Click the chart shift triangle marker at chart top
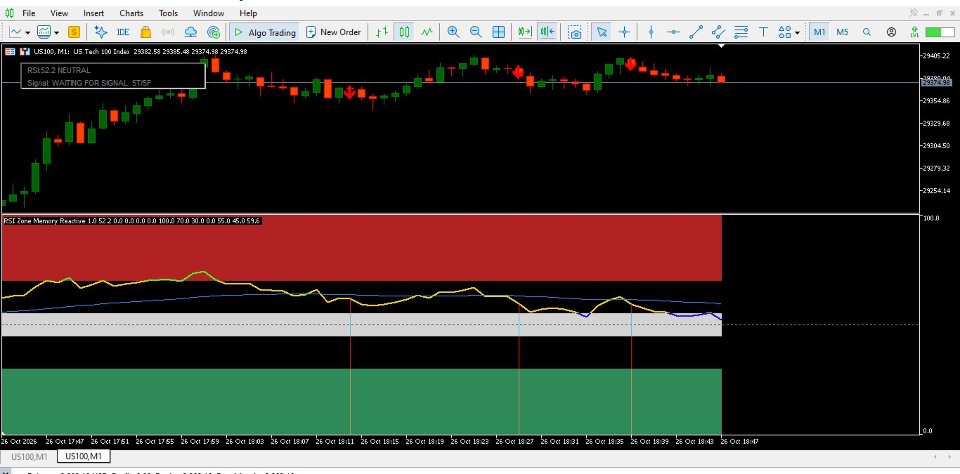960x474 pixels. 721,46
